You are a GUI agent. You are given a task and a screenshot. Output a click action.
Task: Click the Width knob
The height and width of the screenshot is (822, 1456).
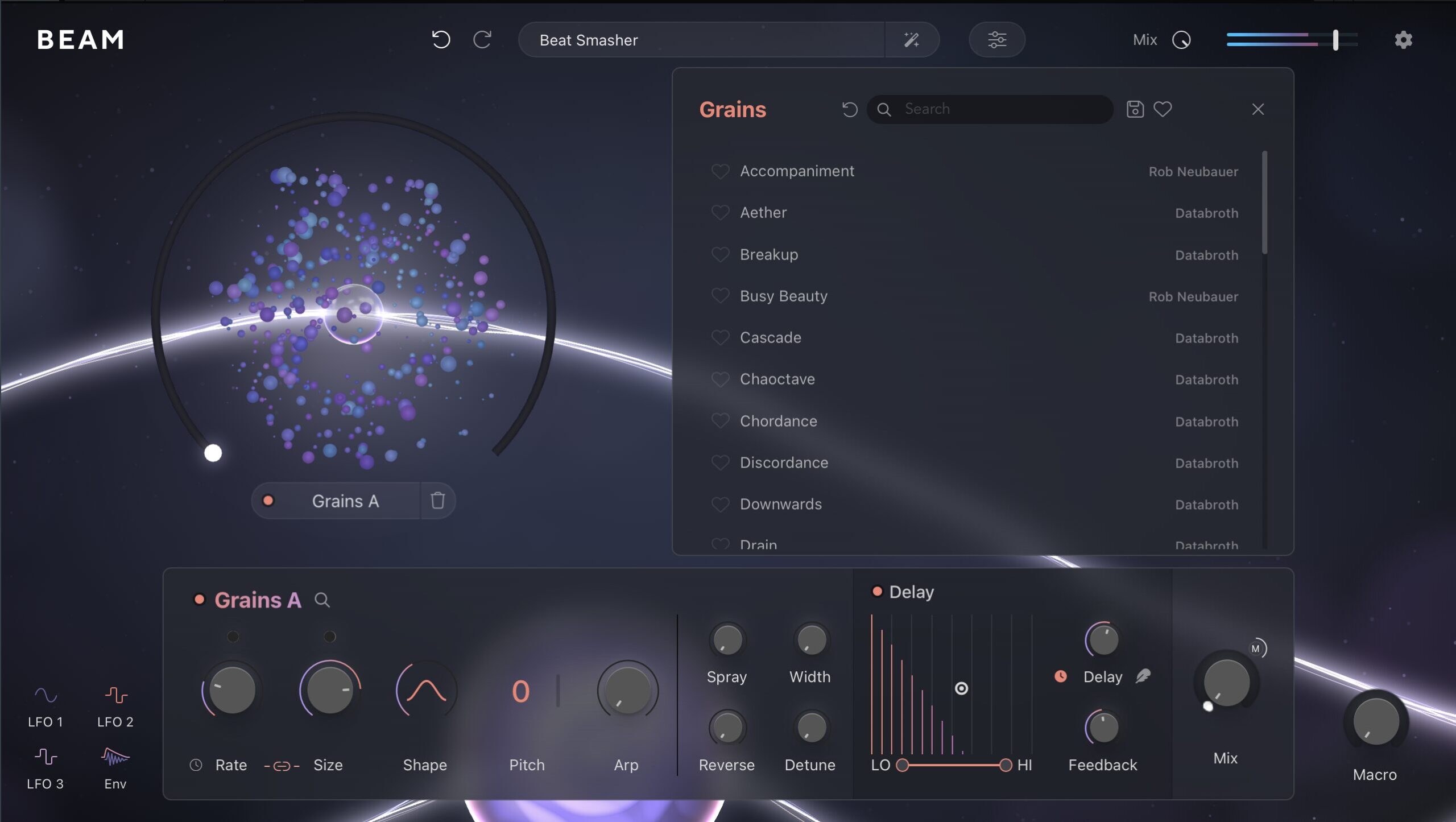(x=812, y=640)
